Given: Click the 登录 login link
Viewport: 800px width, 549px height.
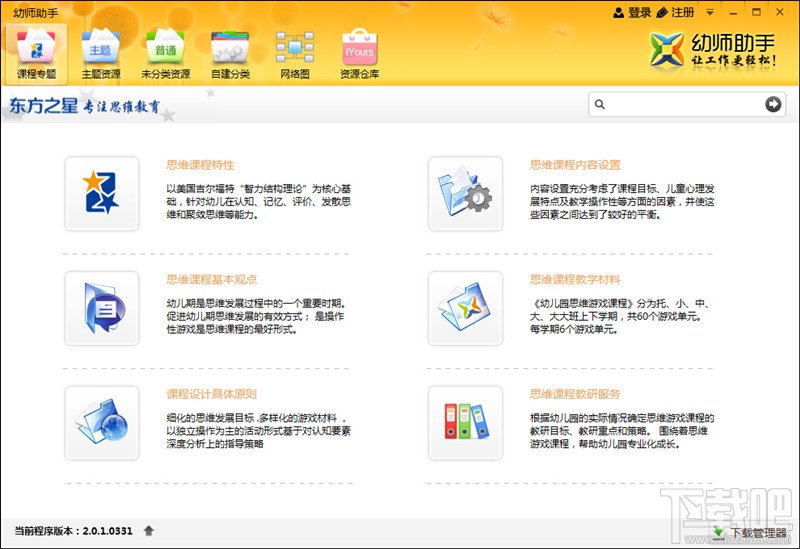Looking at the screenshot, I should tap(632, 12).
